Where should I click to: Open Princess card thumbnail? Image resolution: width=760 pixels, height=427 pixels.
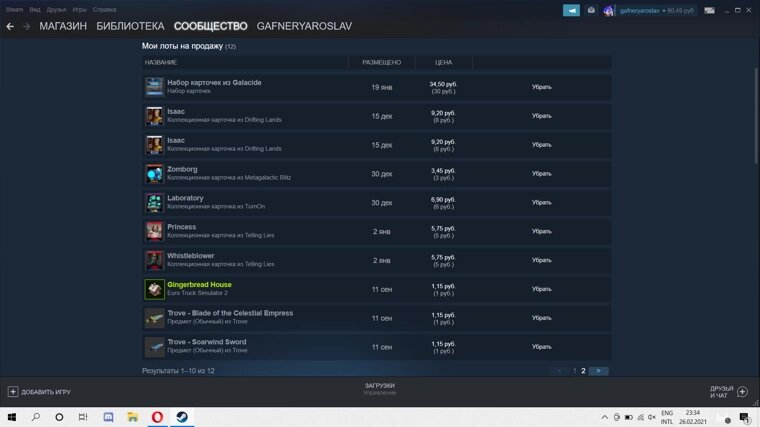(154, 232)
